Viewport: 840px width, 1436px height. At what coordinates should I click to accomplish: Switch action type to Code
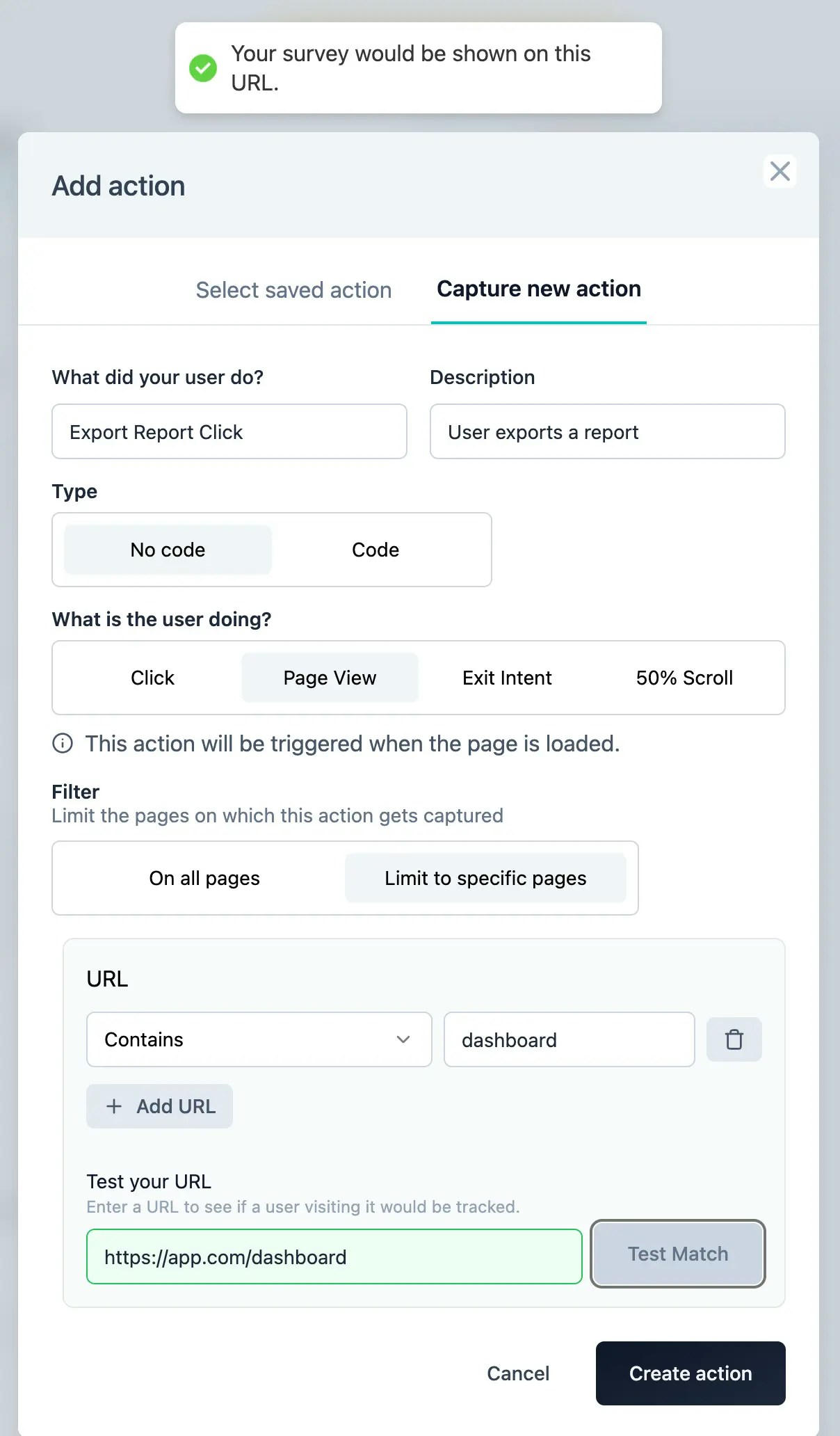point(375,550)
